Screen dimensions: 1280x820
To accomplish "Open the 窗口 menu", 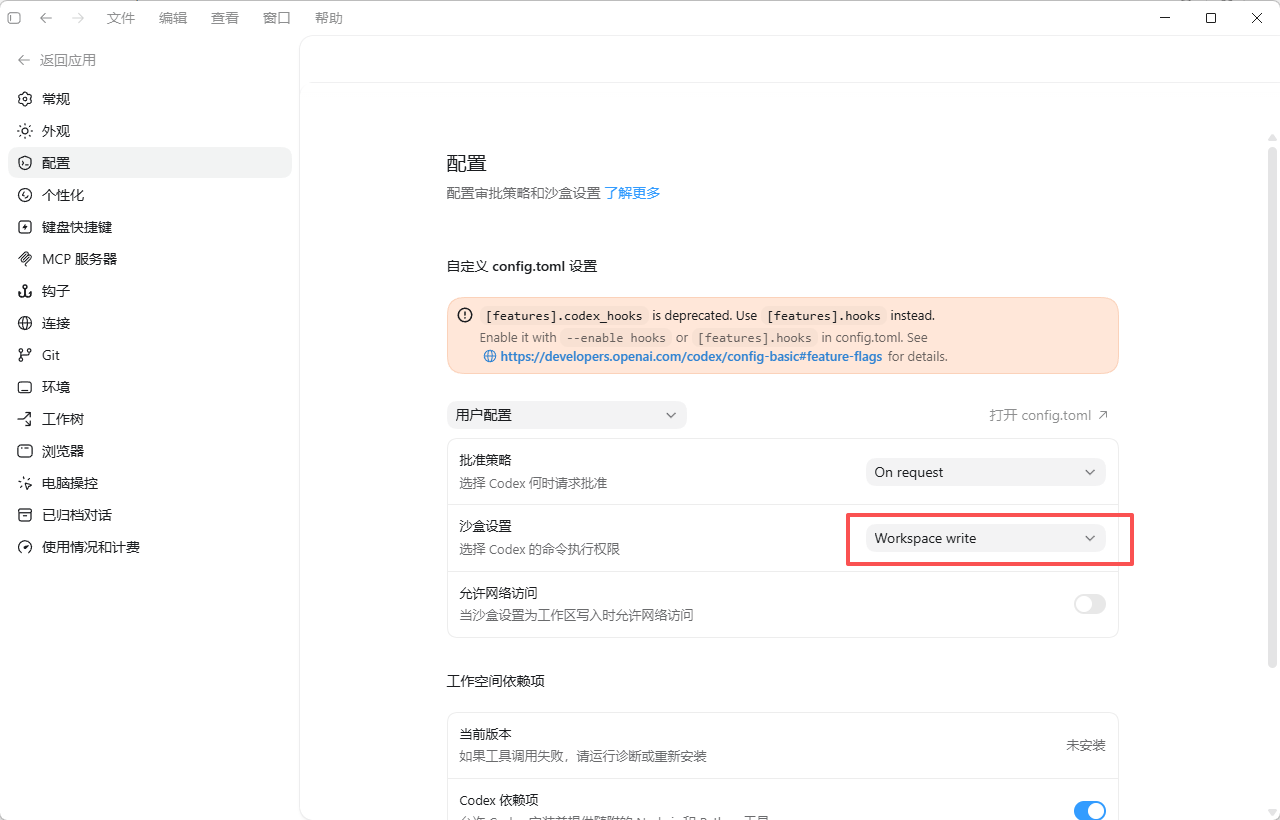I will click(277, 18).
